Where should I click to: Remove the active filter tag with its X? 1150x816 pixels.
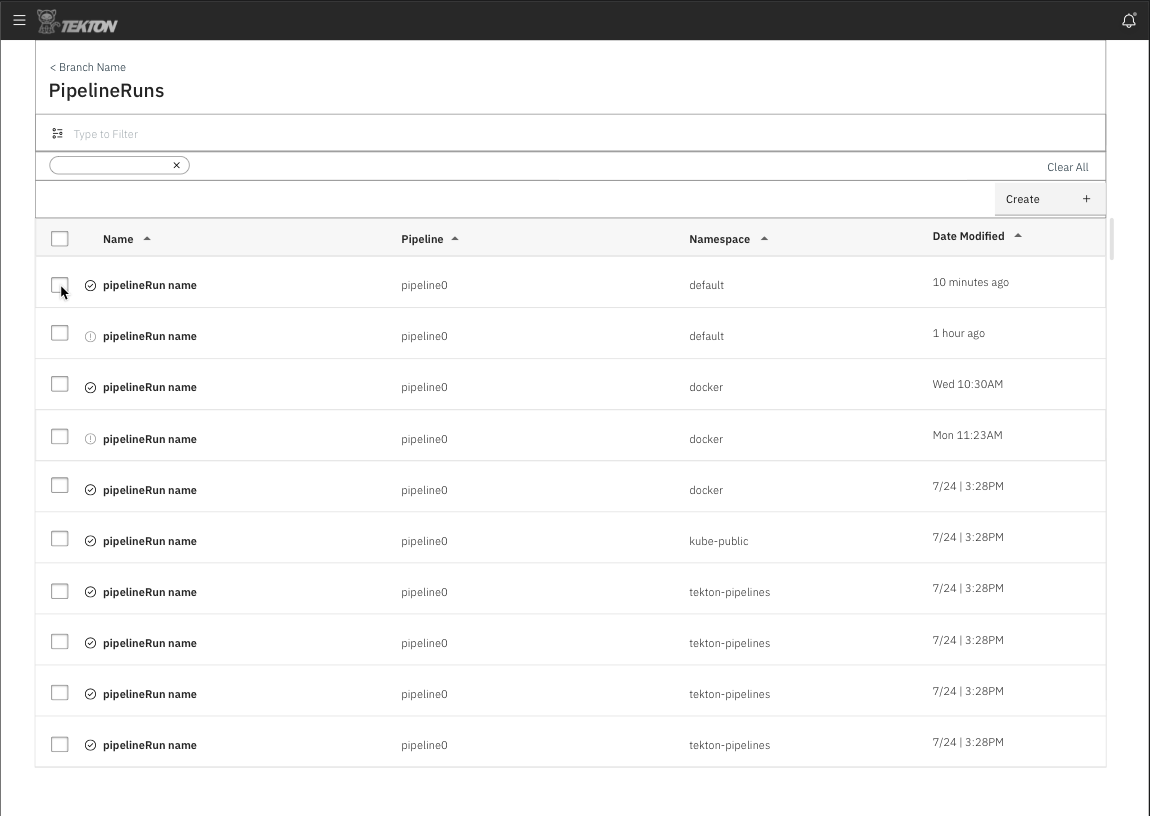pyautogui.click(x=177, y=164)
